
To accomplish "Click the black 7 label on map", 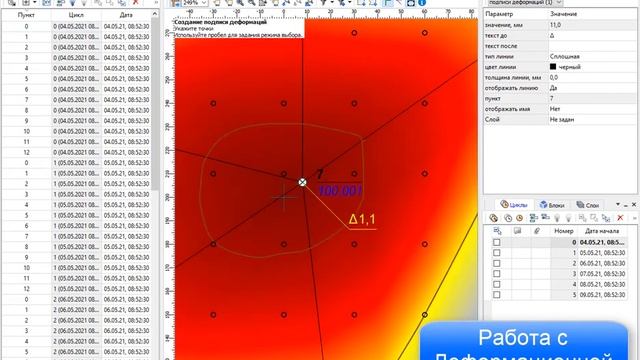I will (319, 175).
